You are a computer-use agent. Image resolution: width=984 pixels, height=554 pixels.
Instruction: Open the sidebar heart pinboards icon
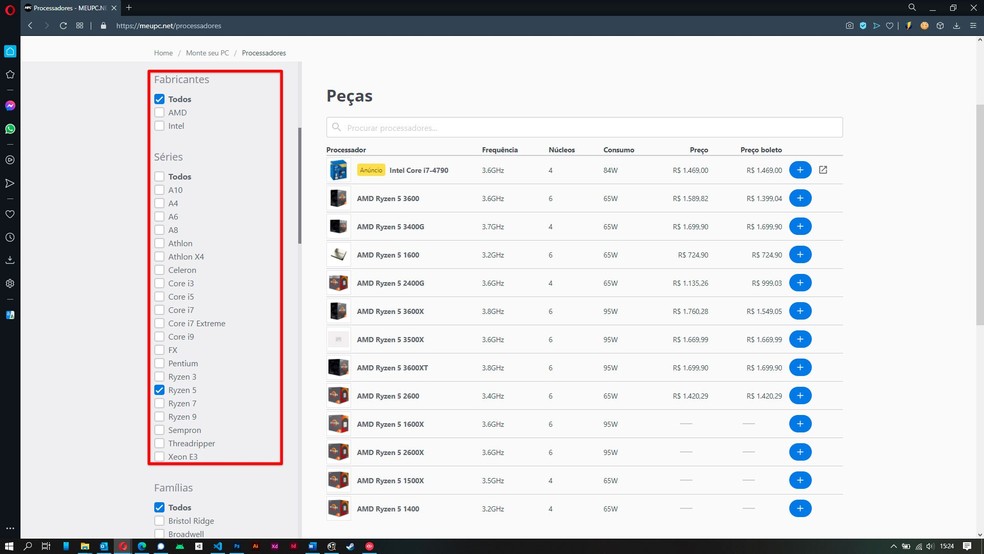coord(10,214)
